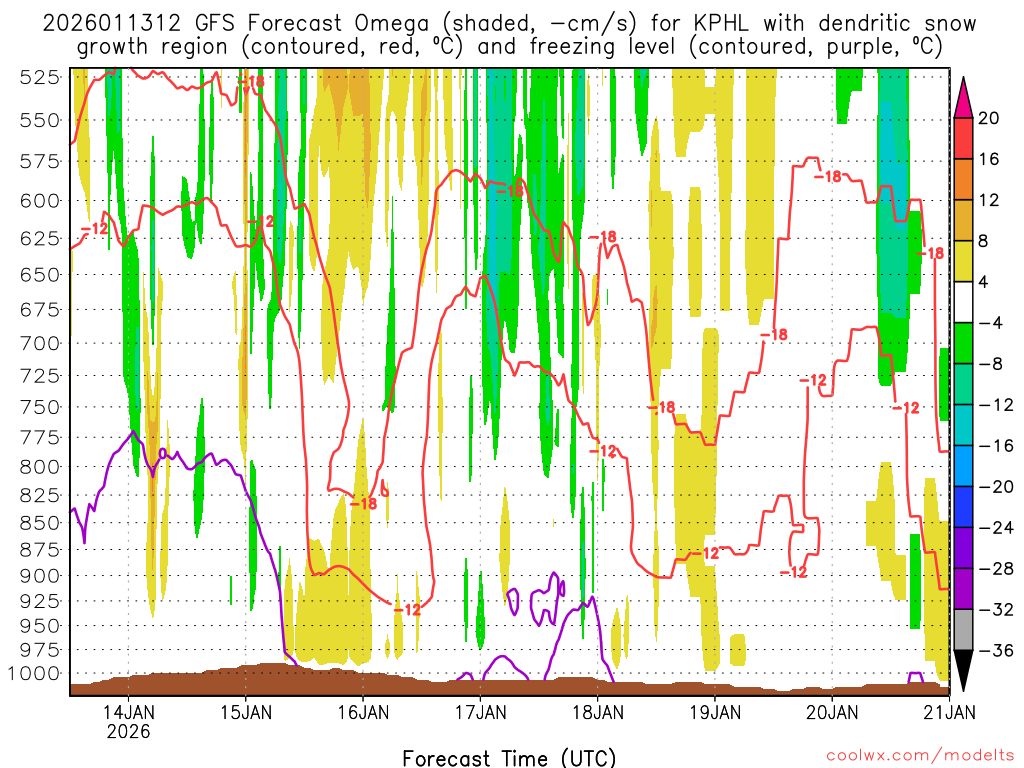Click the -18 contour label near 19JAN at 700
The height and width of the screenshot is (768, 1024).
[x=774, y=334]
